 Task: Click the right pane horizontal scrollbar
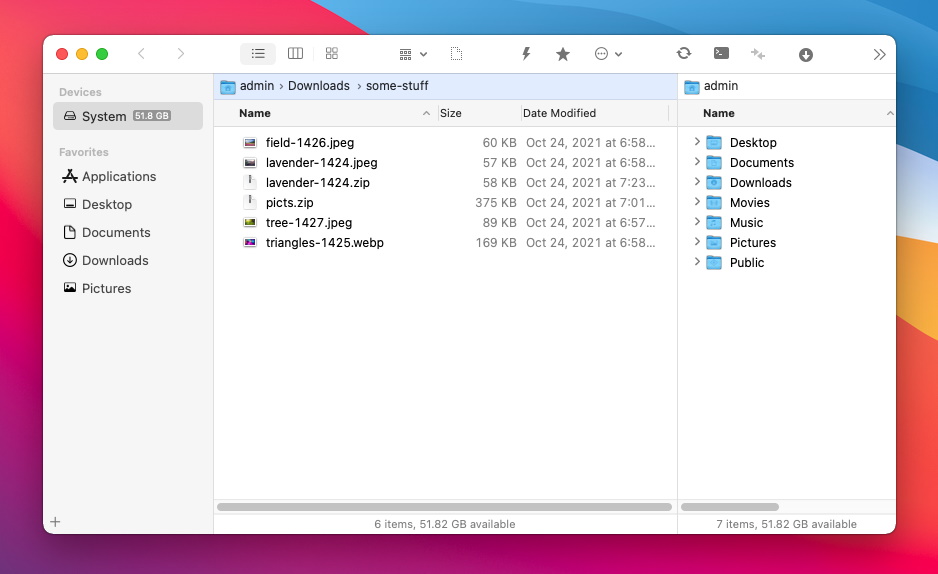click(730, 507)
